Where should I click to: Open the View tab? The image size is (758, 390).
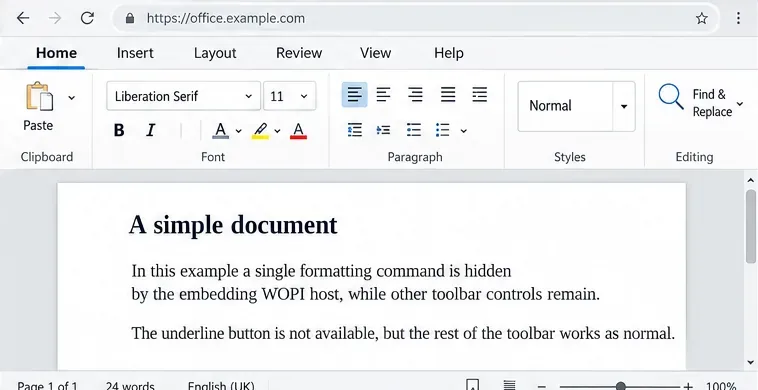[x=376, y=53]
